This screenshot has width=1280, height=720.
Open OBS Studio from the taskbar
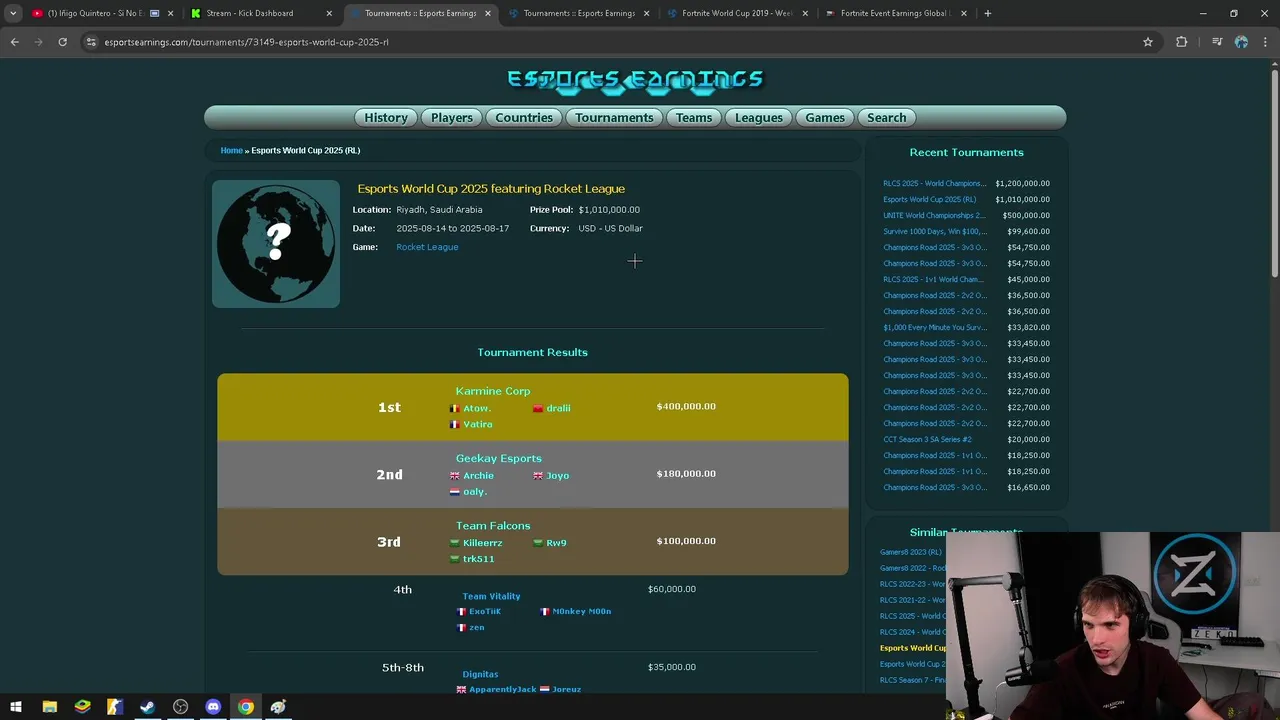[180, 707]
